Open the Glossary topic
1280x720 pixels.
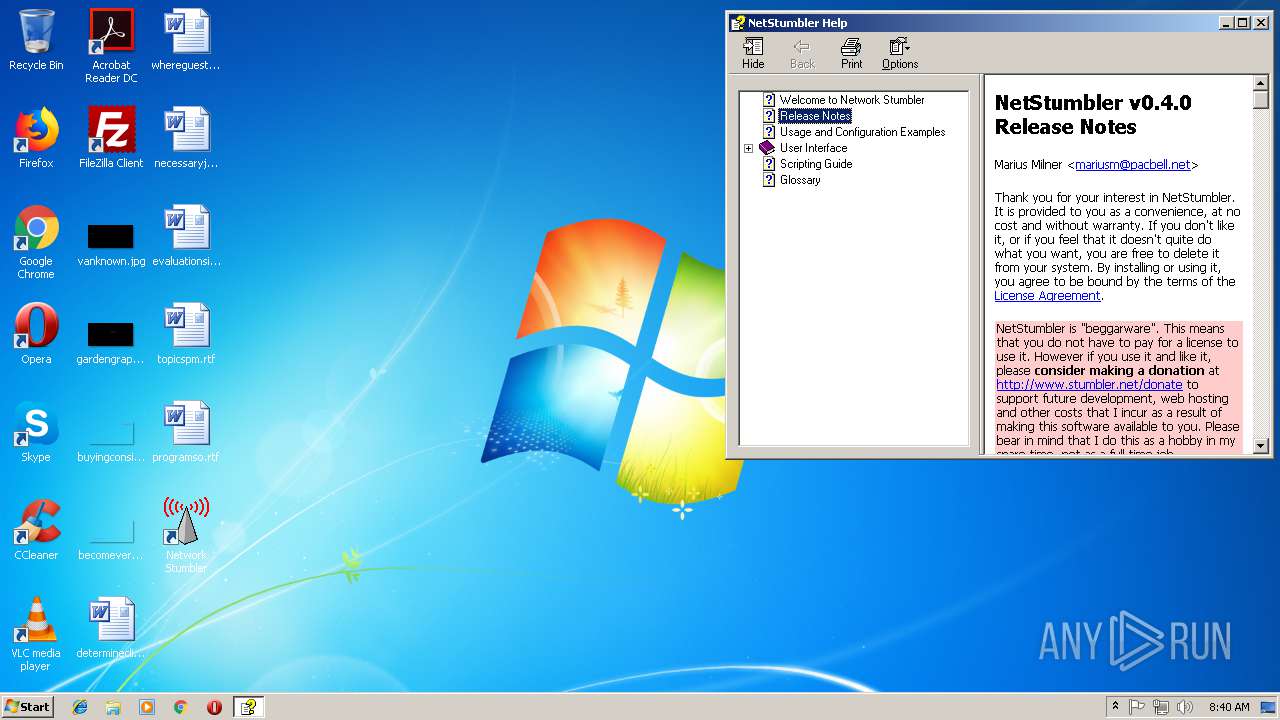click(800, 180)
